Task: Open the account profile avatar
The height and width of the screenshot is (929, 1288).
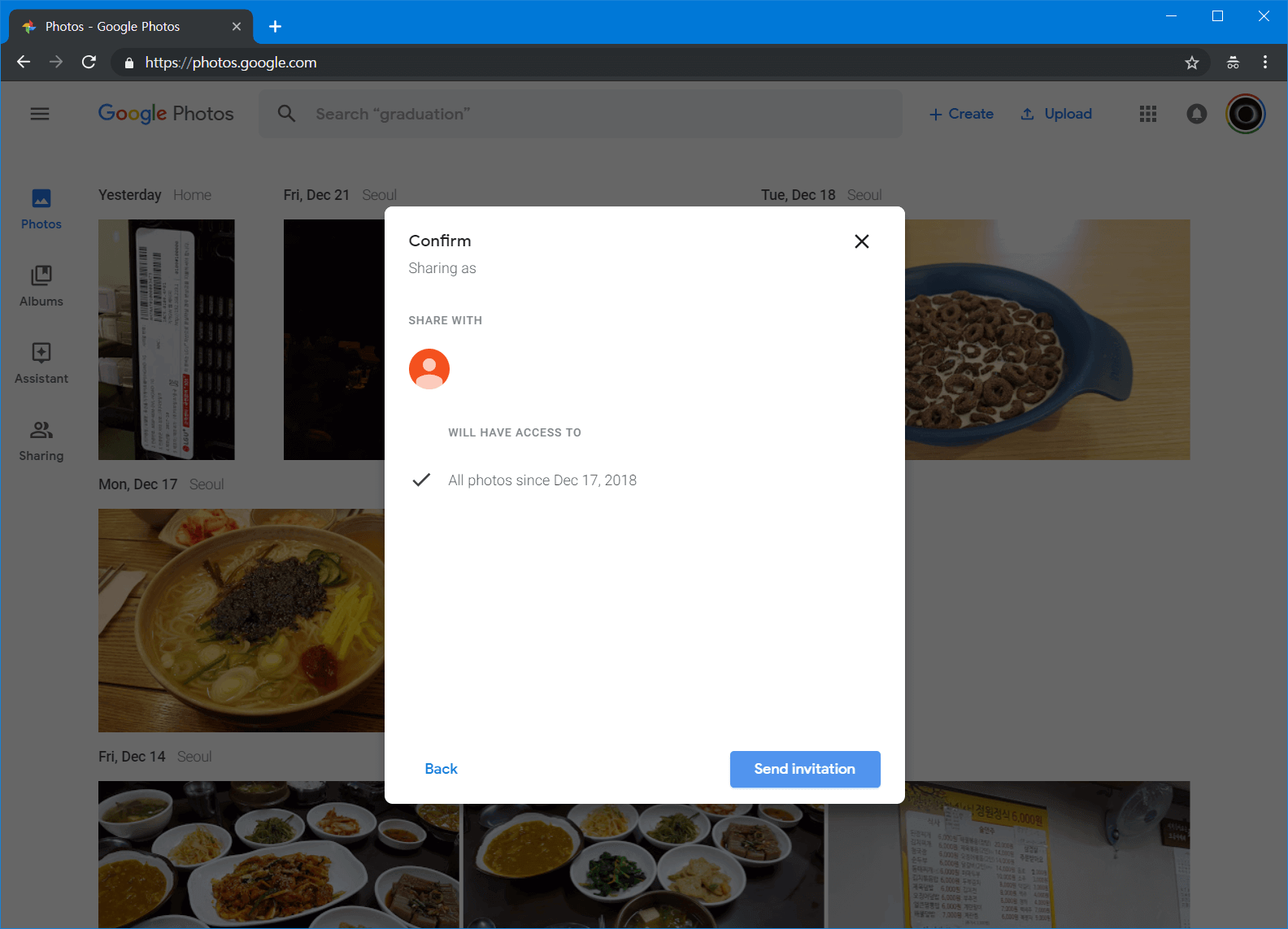Action: coord(1245,114)
